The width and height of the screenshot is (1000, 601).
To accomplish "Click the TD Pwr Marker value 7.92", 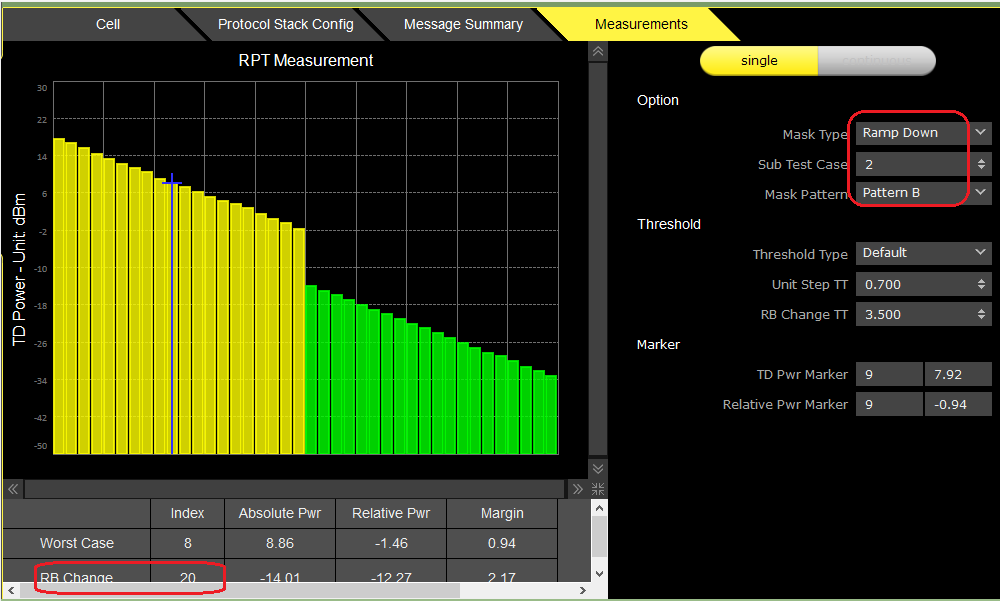I will click(x=958, y=375).
